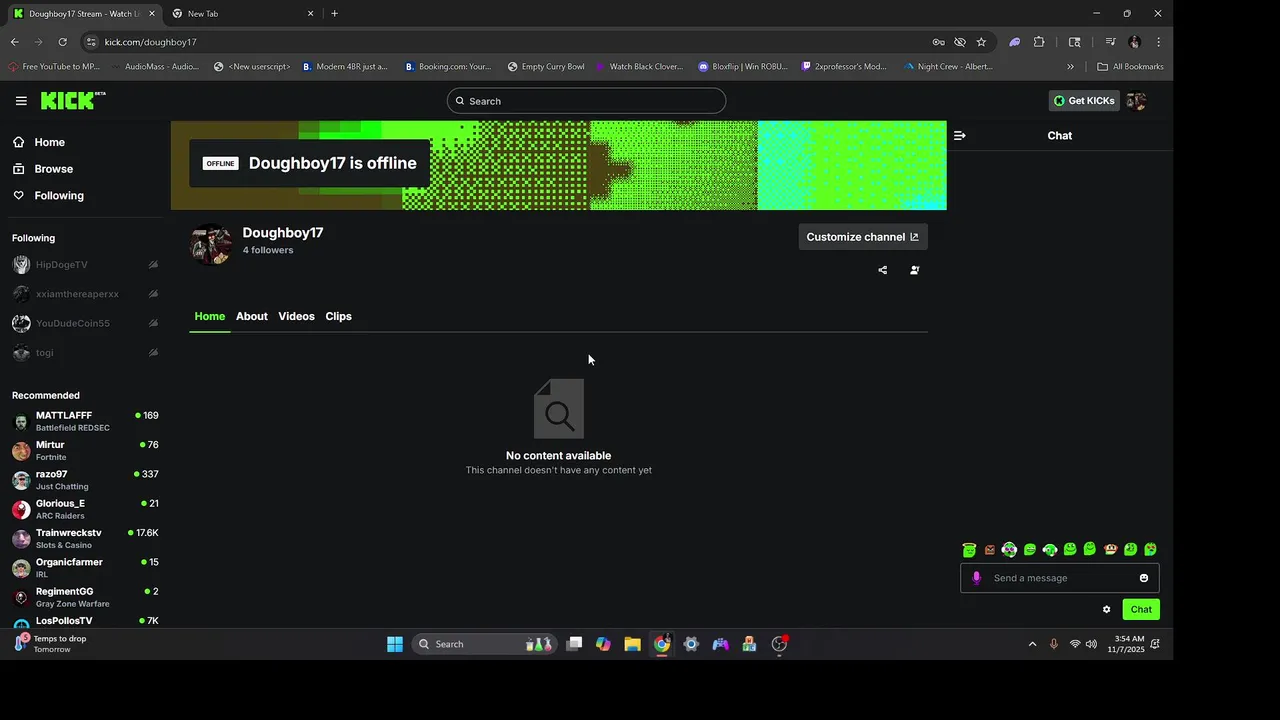Open Chrome extensions puzzle icon
The image size is (1280, 720).
click(1039, 42)
